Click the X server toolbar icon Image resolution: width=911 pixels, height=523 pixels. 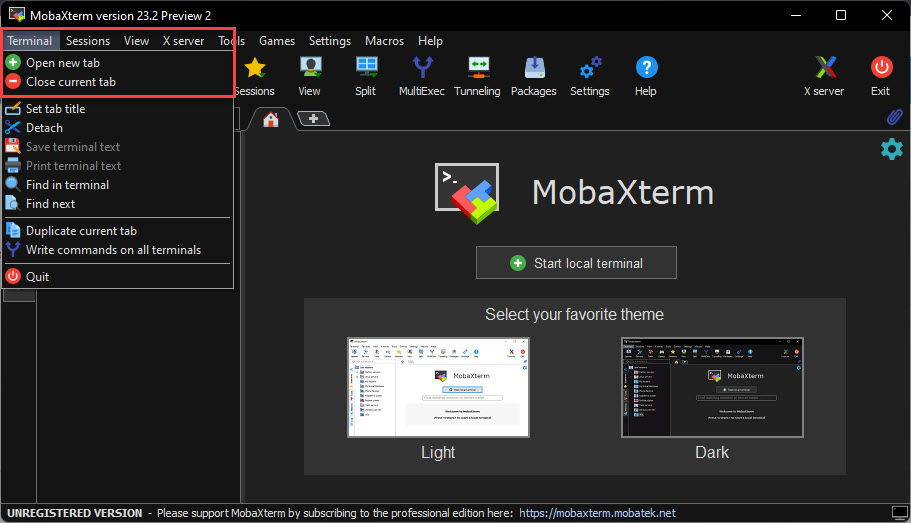coord(825,67)
